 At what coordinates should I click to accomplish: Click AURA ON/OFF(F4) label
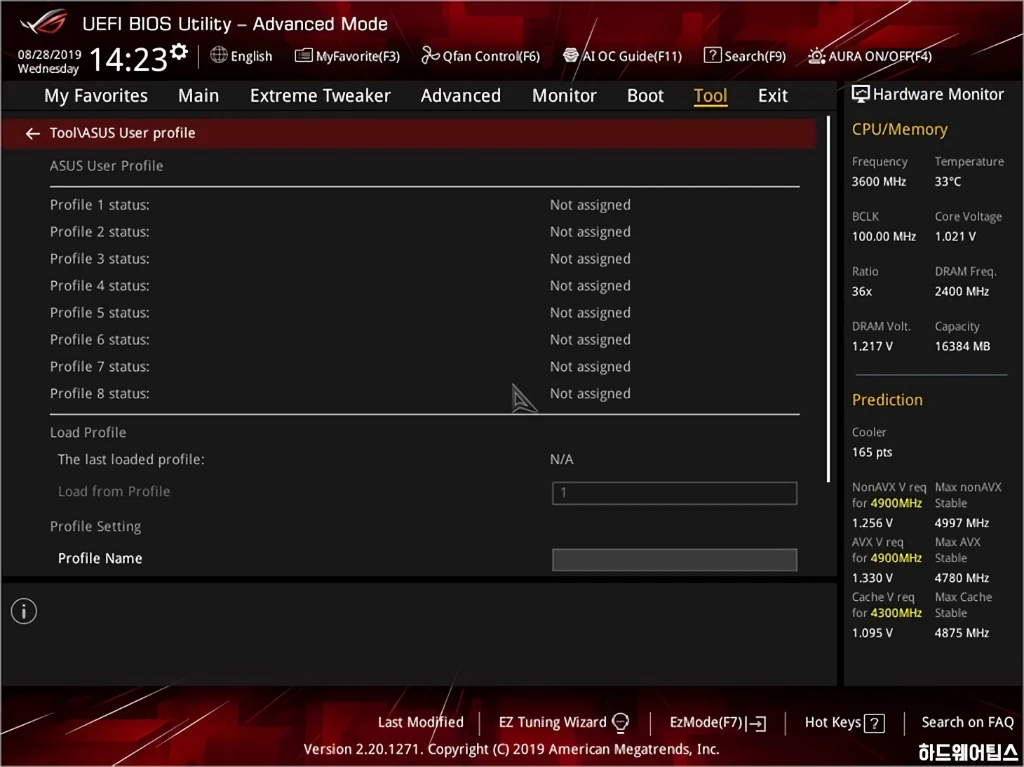[880, 56]
